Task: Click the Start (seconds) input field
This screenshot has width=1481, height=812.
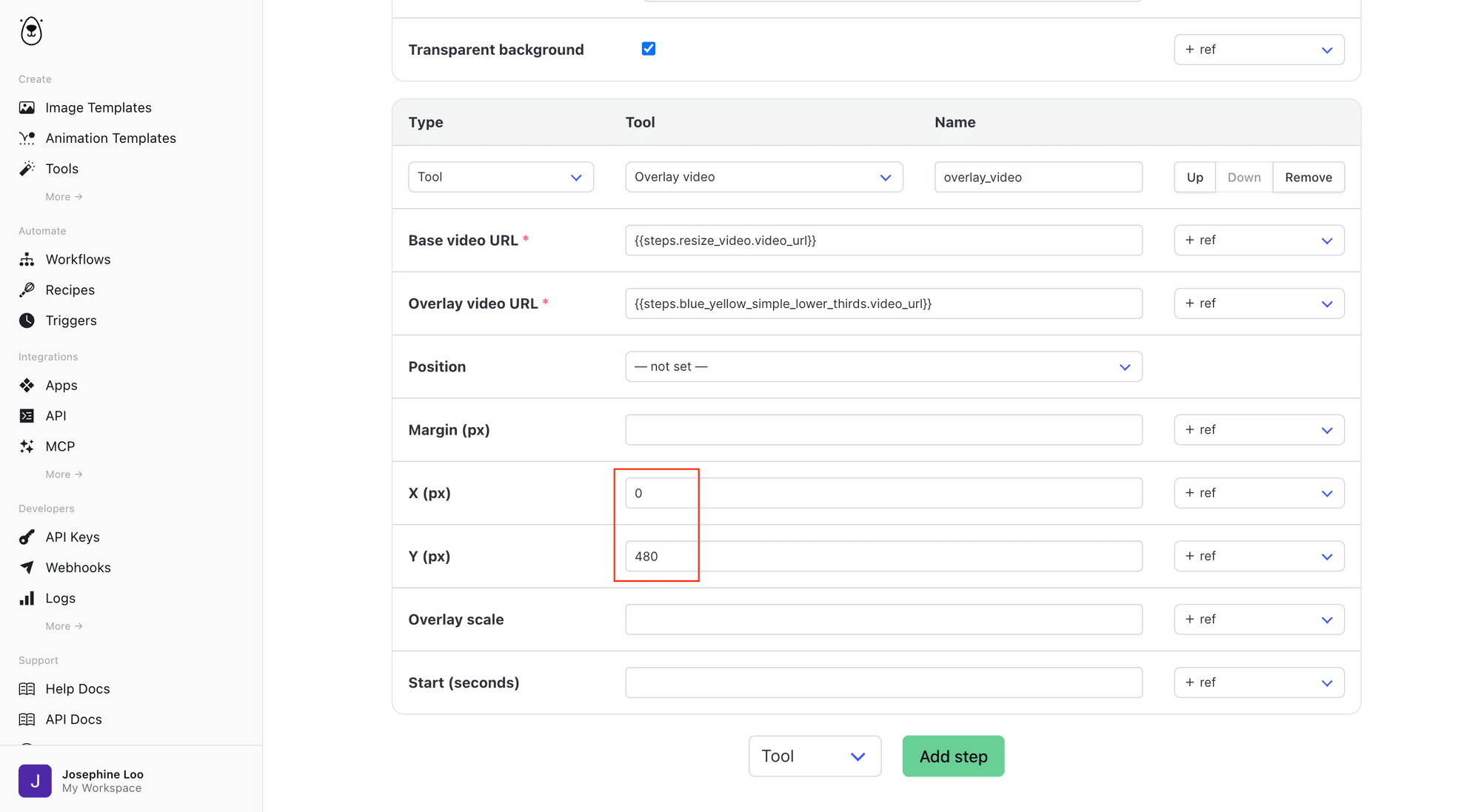Action: [883, 682]
